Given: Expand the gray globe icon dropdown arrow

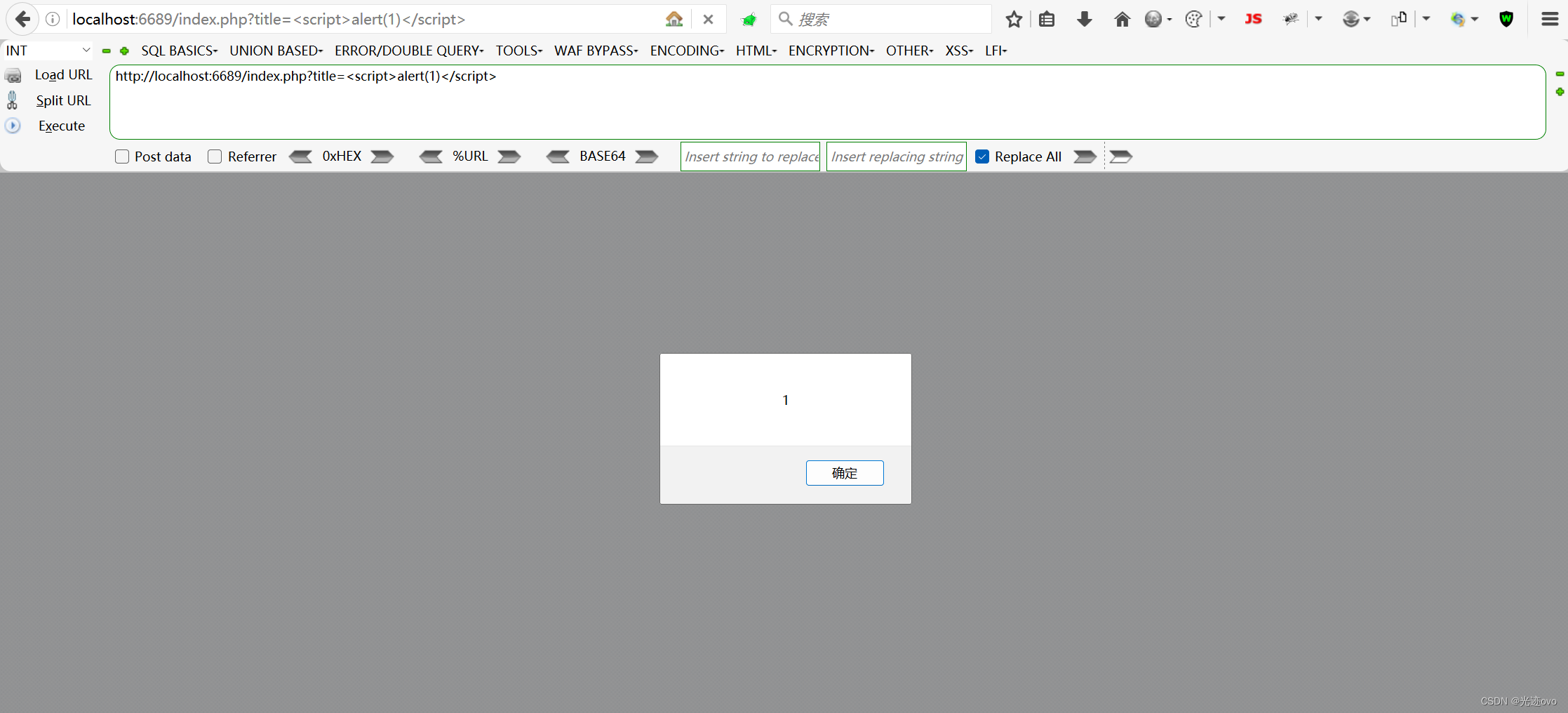Looking at the screenshot, I should point(1170,20).
